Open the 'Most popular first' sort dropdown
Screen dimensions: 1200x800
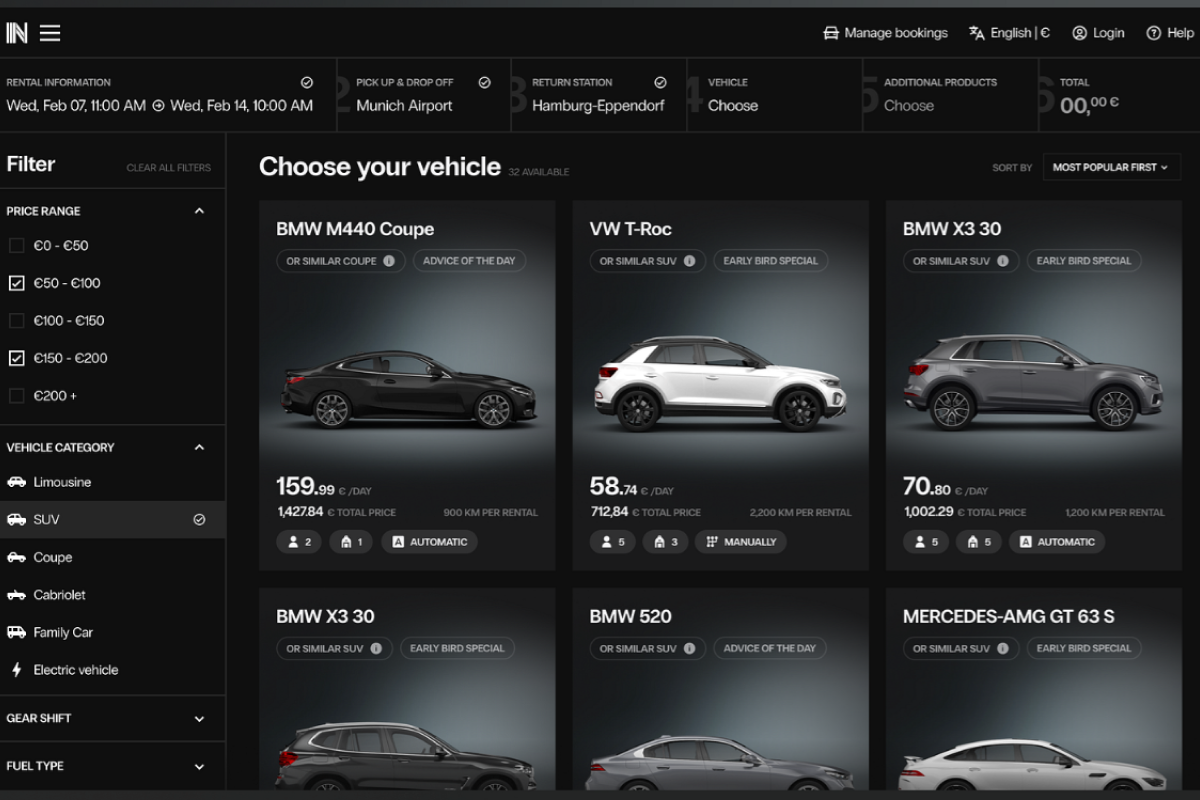(x=1111, y=167)
